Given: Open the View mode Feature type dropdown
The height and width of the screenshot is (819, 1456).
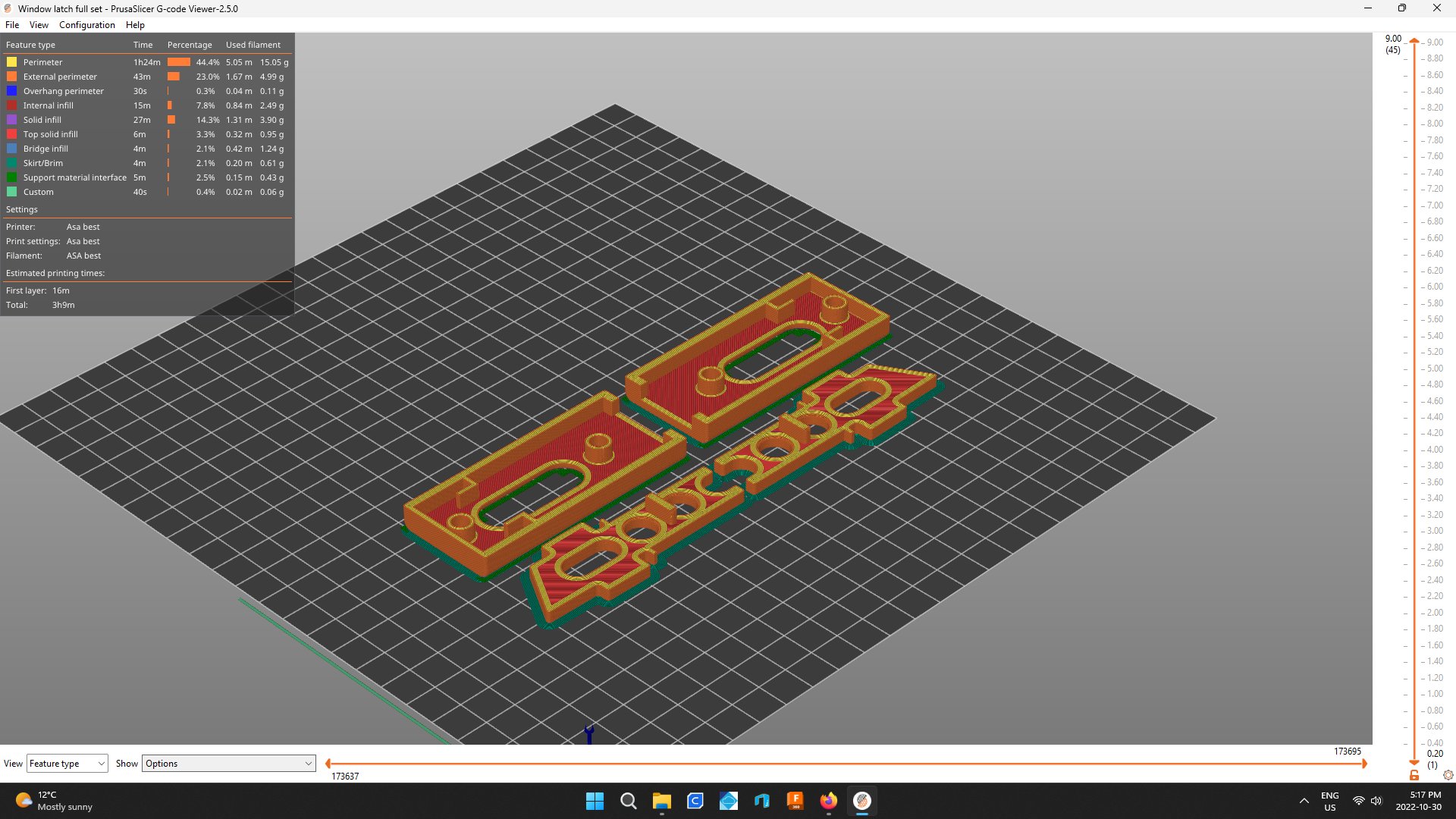Looking at the screenshot, I should point(67,763).
